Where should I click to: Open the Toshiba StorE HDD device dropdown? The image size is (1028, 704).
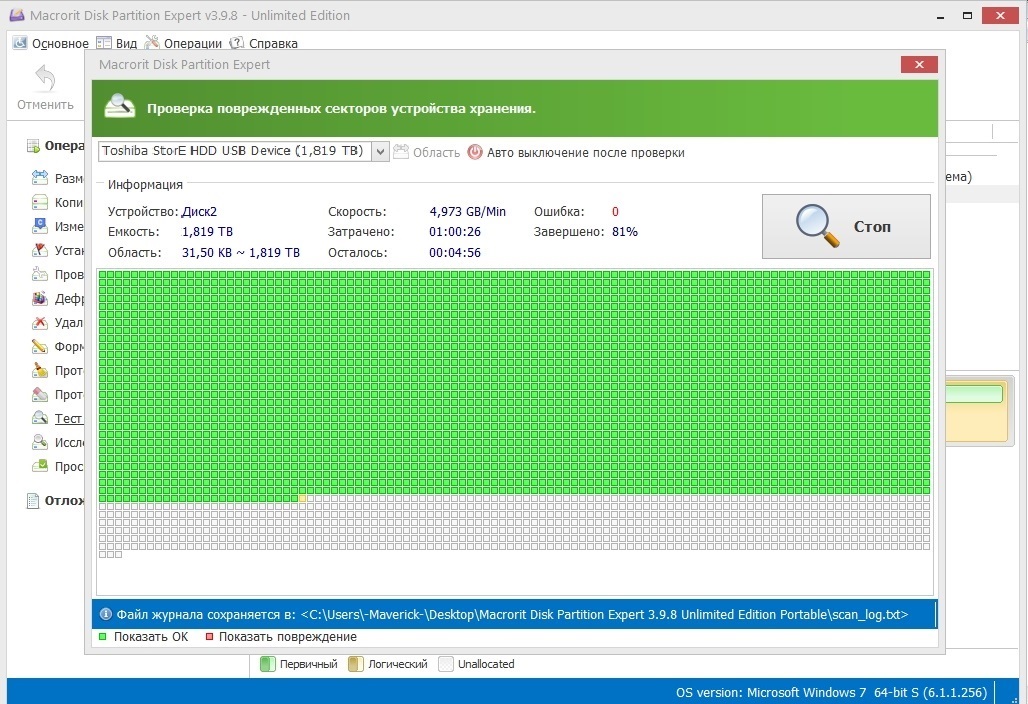pos(380,151)
